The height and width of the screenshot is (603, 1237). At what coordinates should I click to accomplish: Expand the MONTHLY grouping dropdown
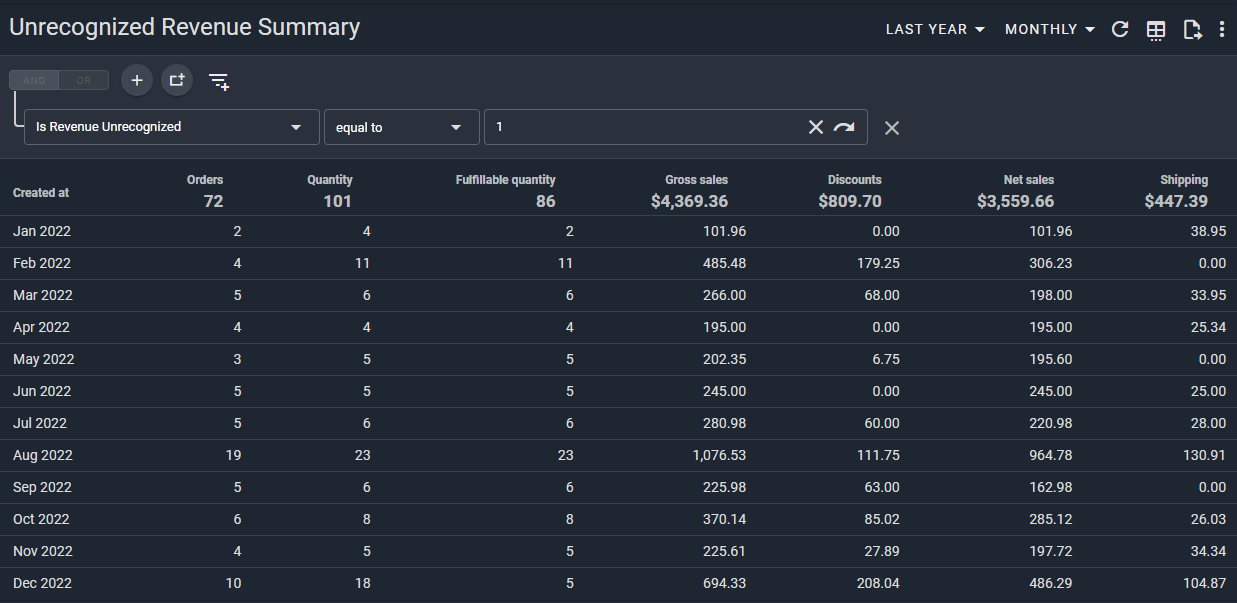click(x=1049, y=29)
